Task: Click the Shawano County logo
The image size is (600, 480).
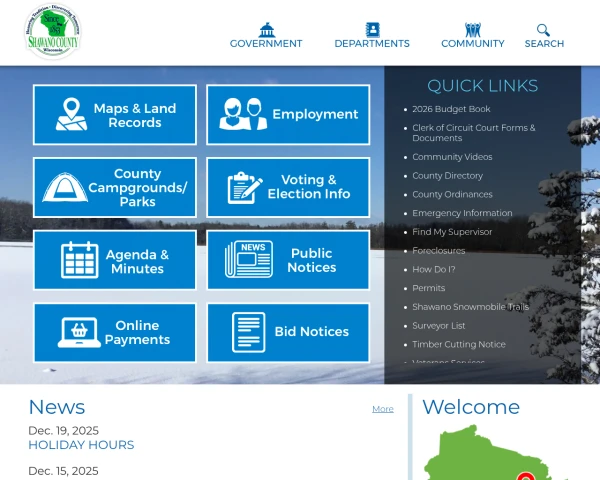Action: pos(53,31)
